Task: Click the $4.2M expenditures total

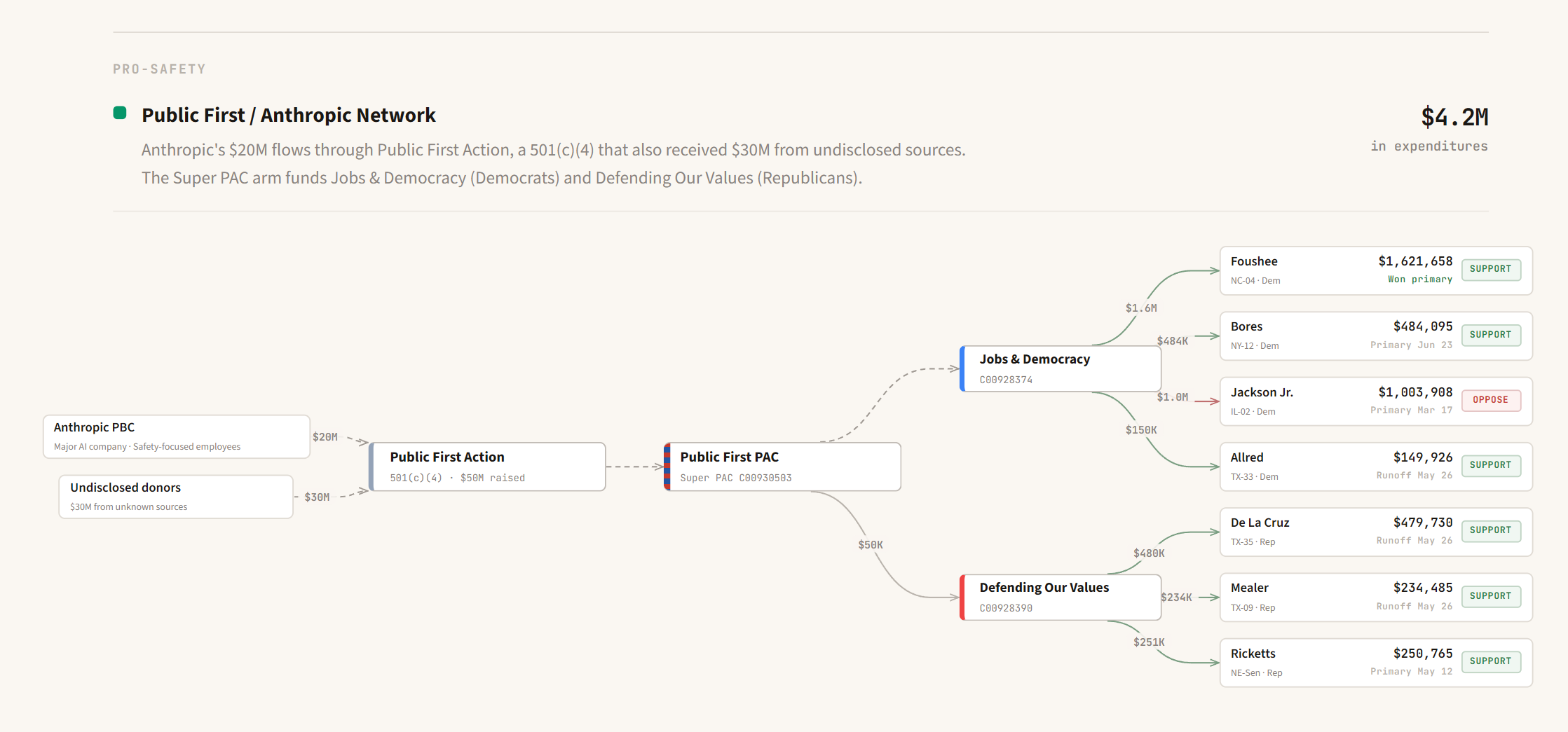Action: click(x=1454, y=117)
